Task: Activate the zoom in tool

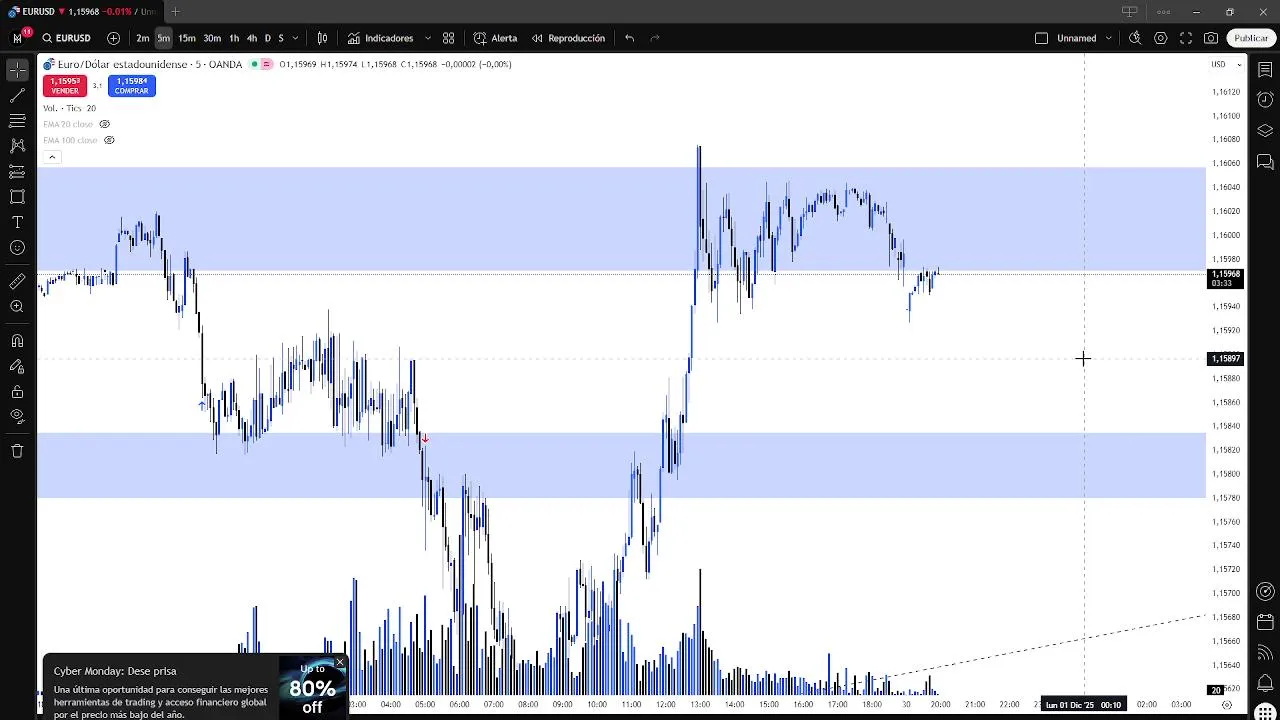Action: tap(17, 307)
